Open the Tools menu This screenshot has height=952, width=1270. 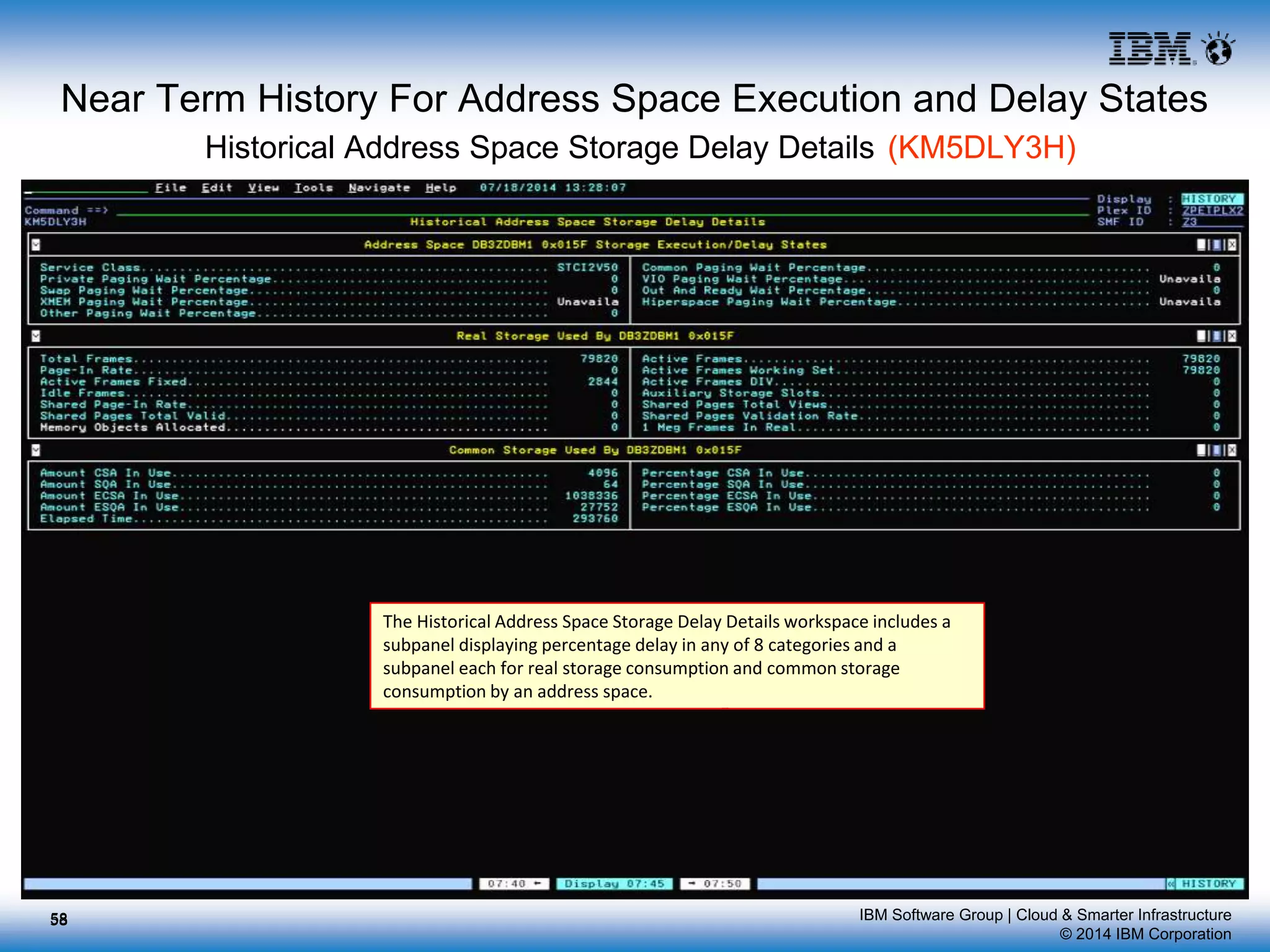pyautogui.click(x=314, y=188)
